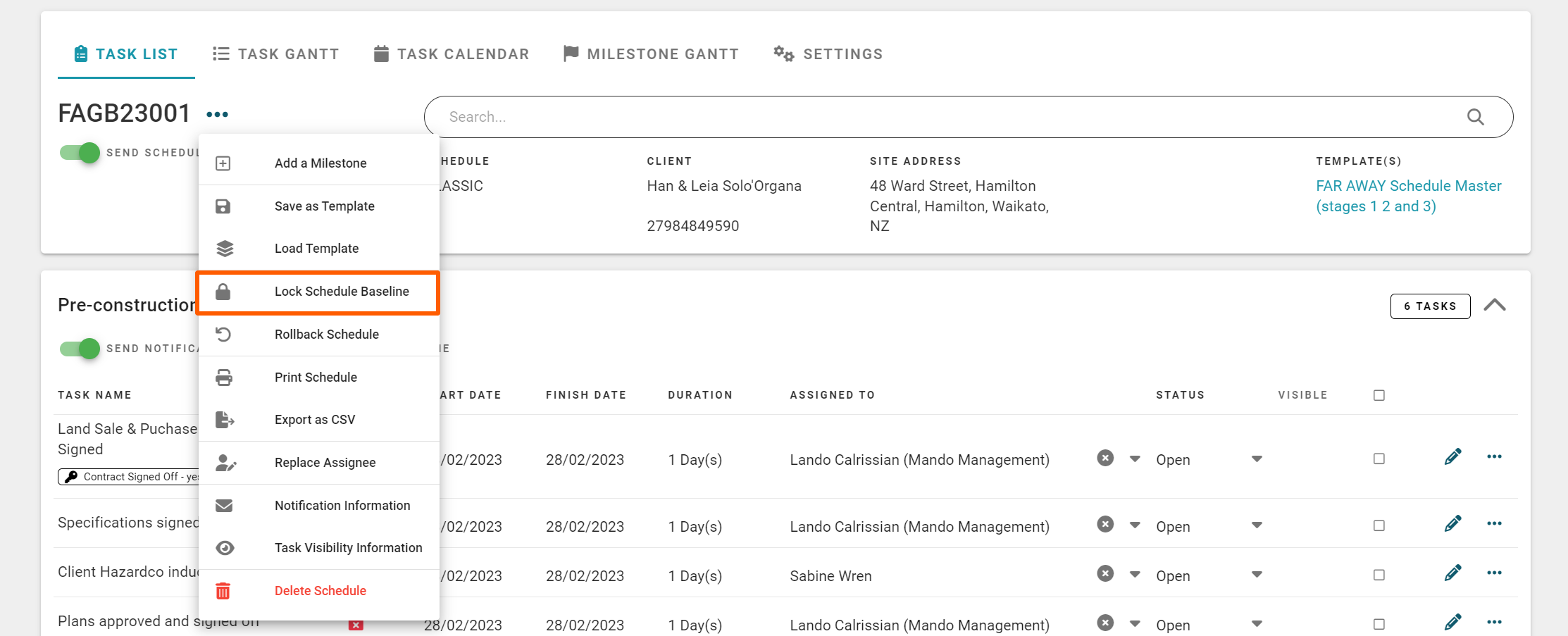Viewport: 1568px width, 636px height.
Task: Click the Delete Schedule trash icon
Action: 223,591
